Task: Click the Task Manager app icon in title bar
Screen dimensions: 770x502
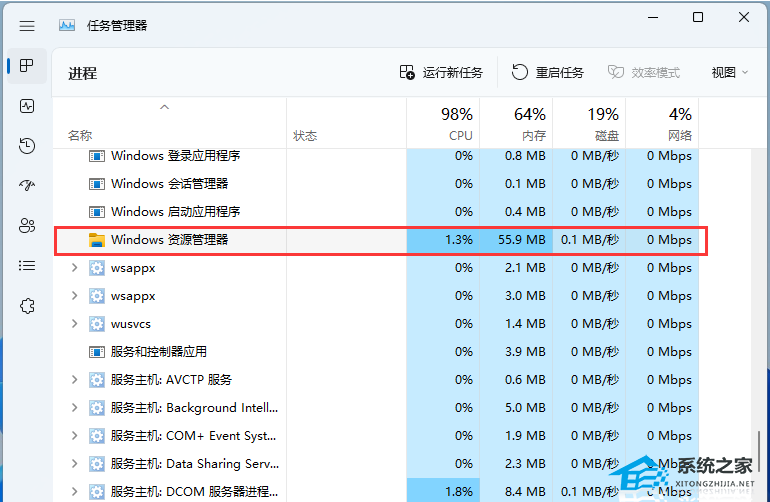Action: pos(67,26)
